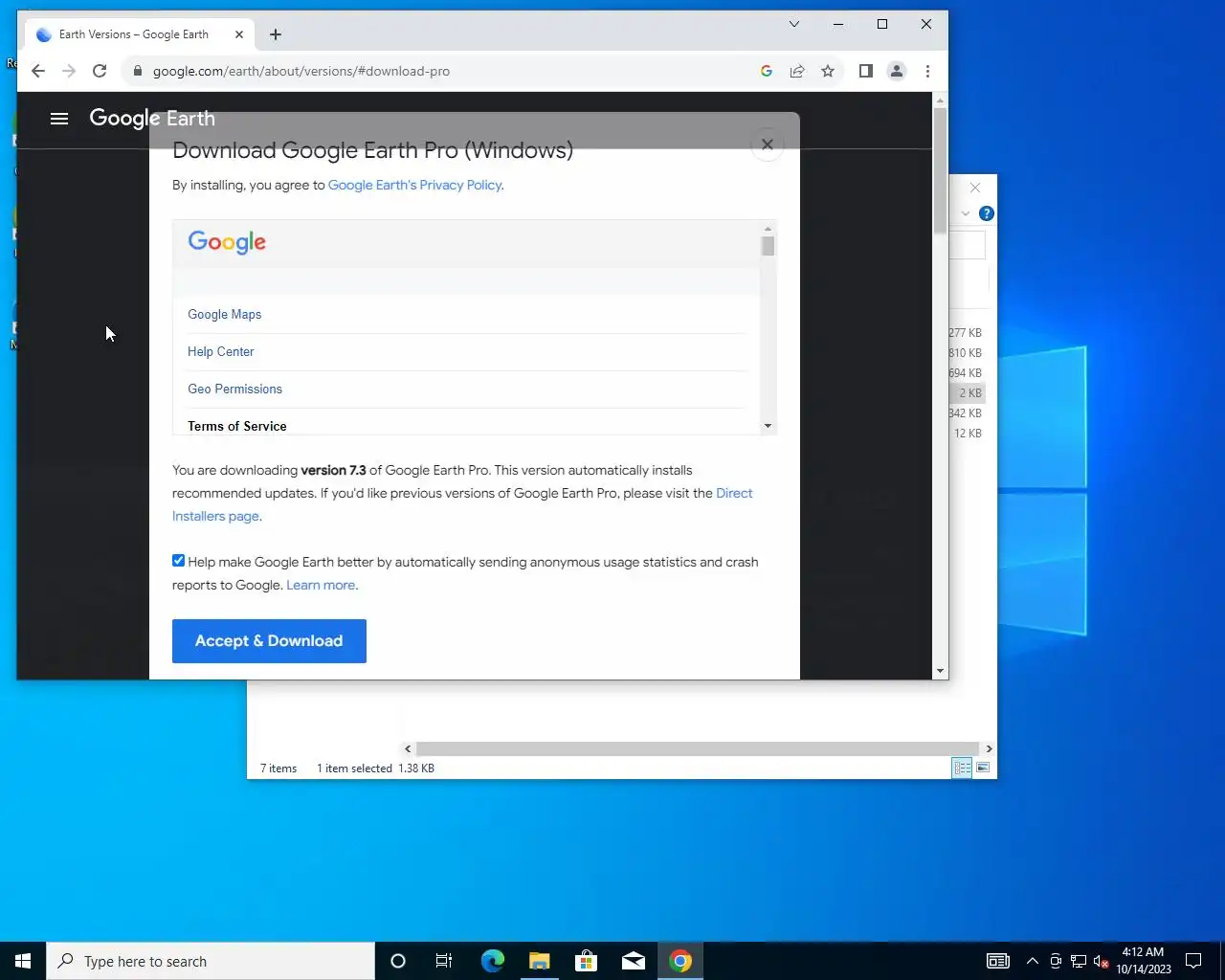Image resolution: width=1225 pixels, height=980 pixels.
Task: Open Windows Start menu
Action: point(23,961)
